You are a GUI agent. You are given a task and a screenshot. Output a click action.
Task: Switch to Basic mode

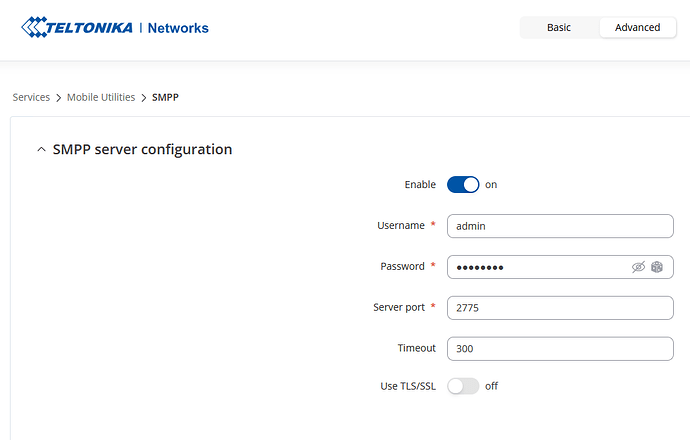[x=559, y=27]
